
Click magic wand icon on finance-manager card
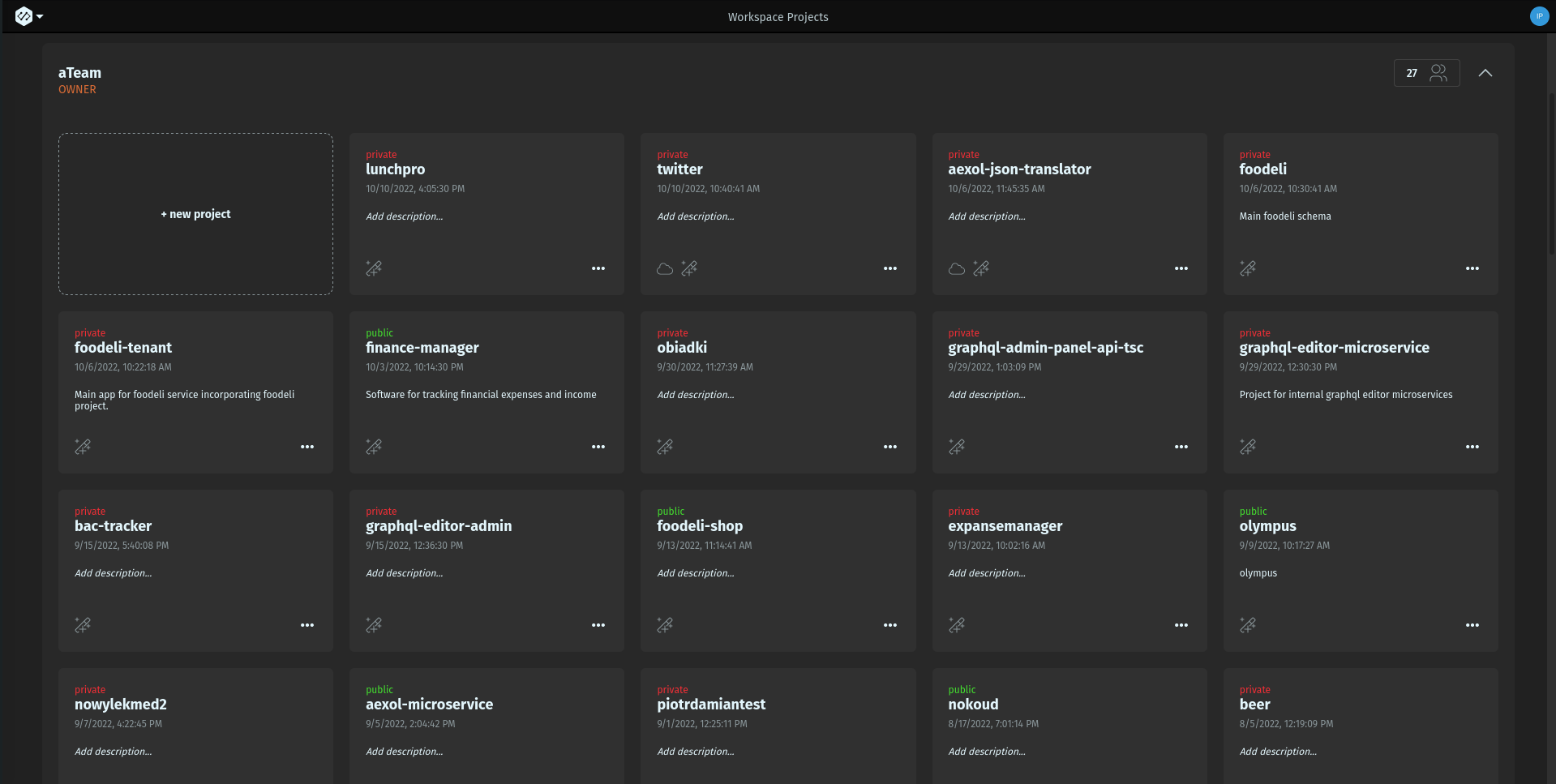(374, 447)
